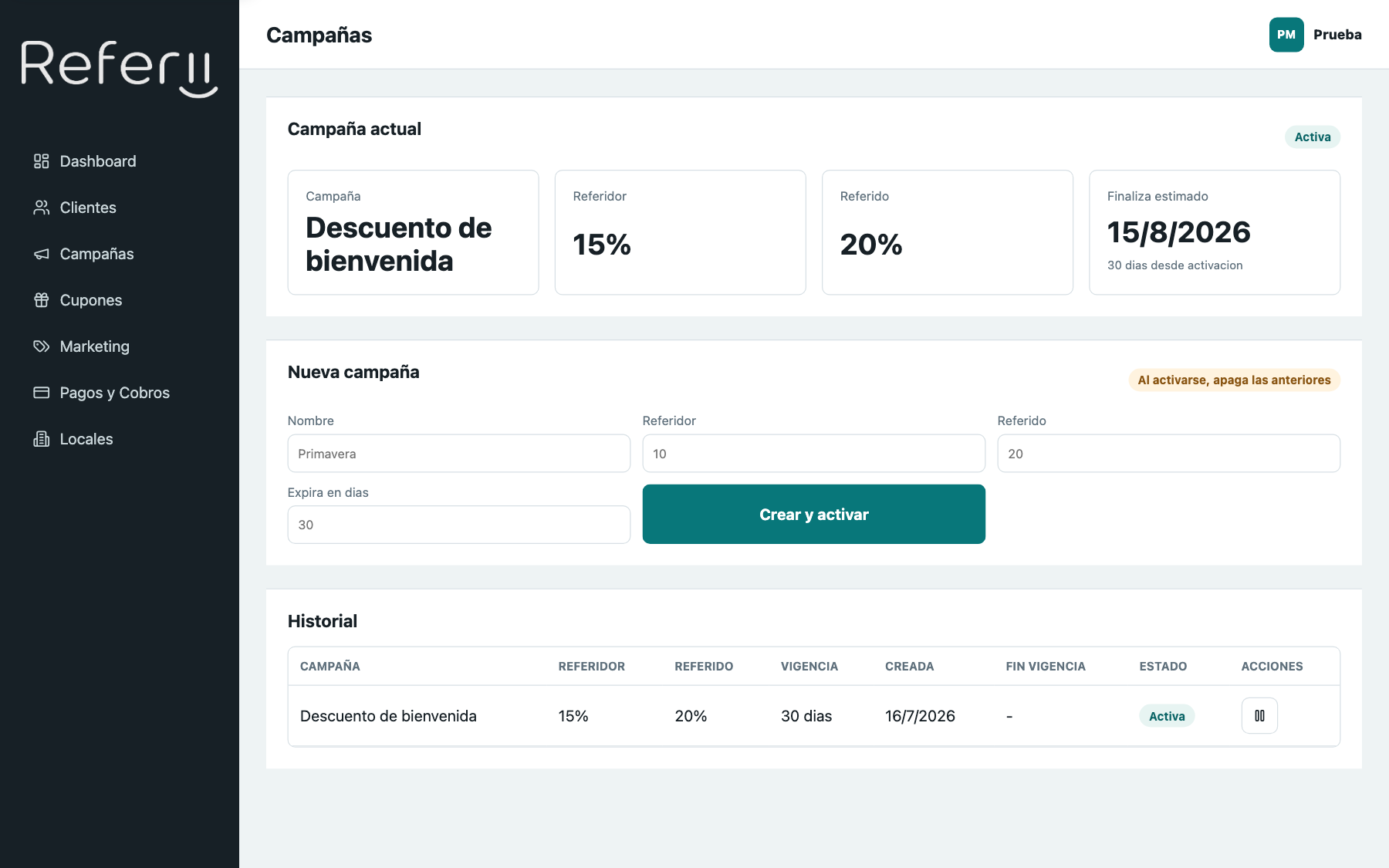The image size is (1389, 868).
Task: Click the 'Al activarse, apaga las anteriores' notice
Action: tap(1234, 380)
